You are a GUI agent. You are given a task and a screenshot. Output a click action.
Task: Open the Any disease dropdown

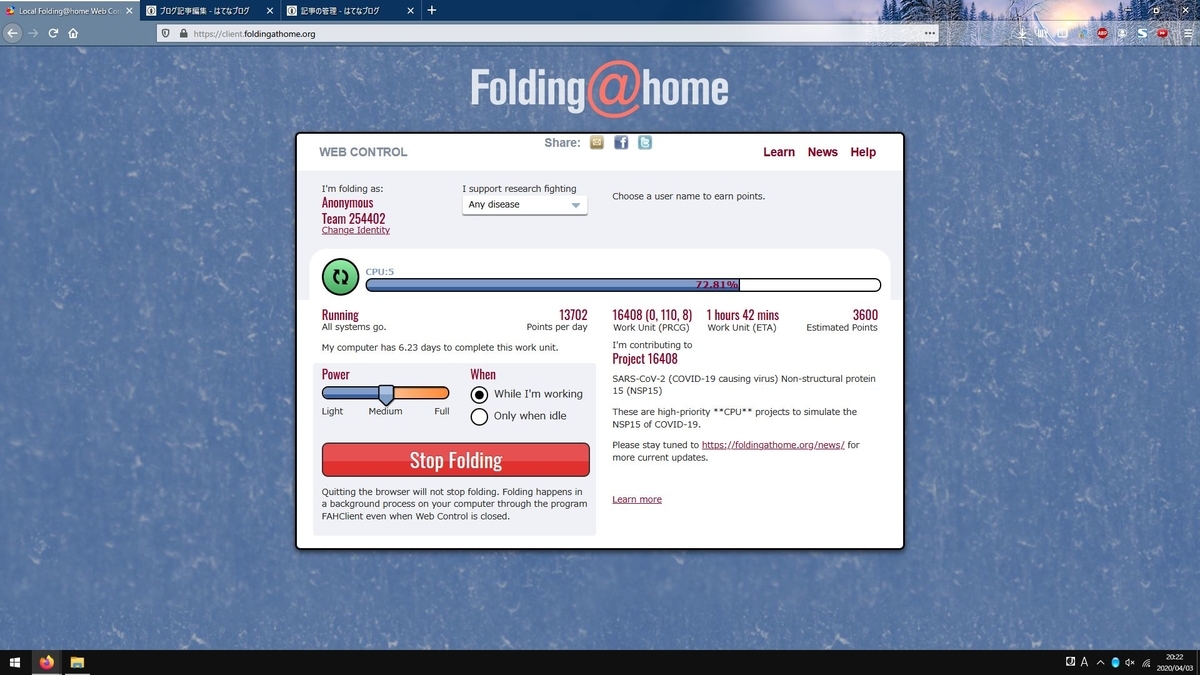[524, 205]
